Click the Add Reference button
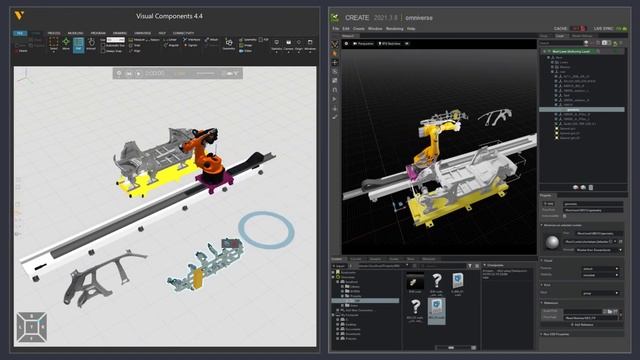This screenshot has height=360, width=640. 582,325
